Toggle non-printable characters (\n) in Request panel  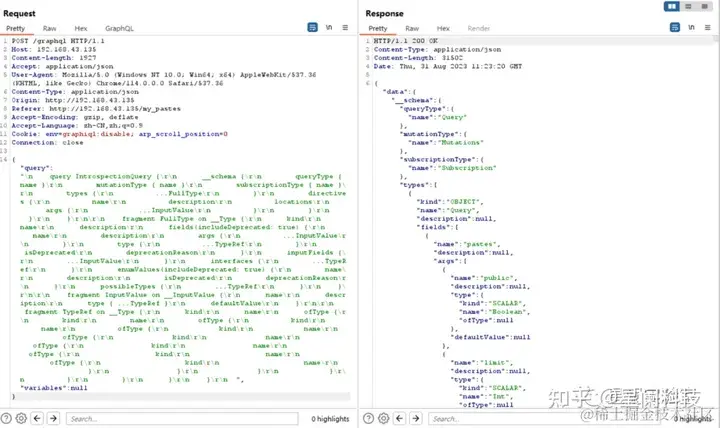[329, 28]
